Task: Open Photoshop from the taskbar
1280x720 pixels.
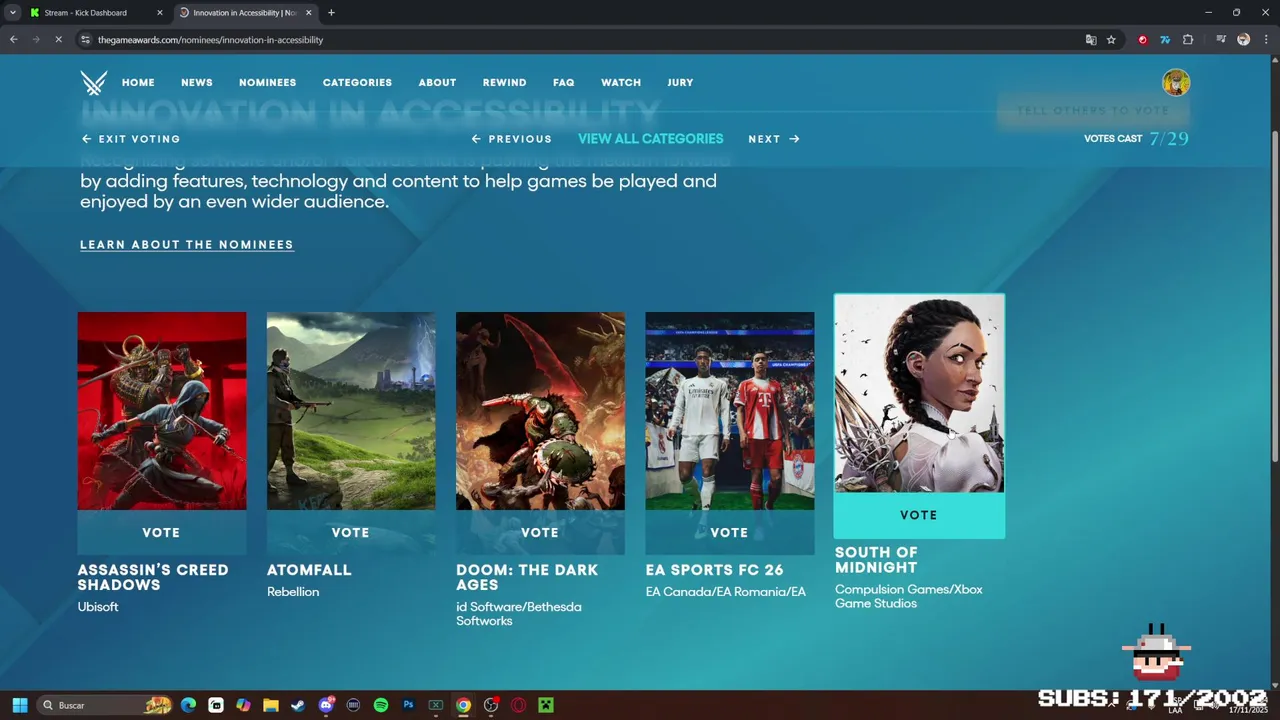Action: click(408, 705)
